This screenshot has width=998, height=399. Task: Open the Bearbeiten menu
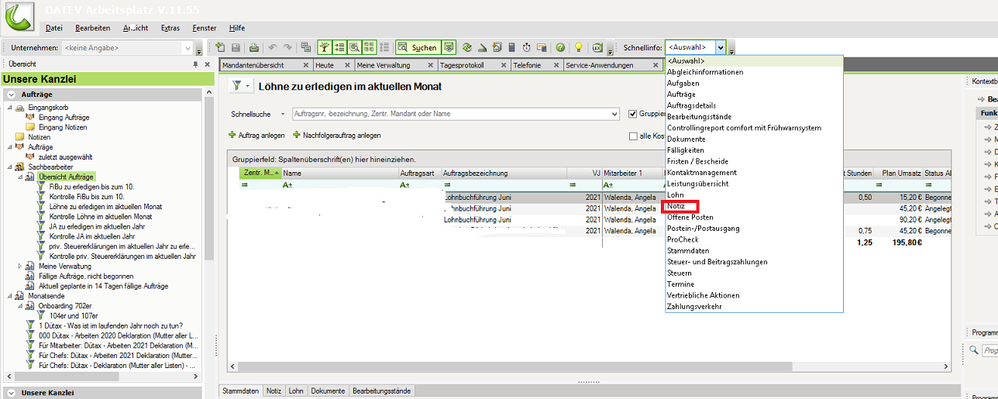tap(92, 28)
